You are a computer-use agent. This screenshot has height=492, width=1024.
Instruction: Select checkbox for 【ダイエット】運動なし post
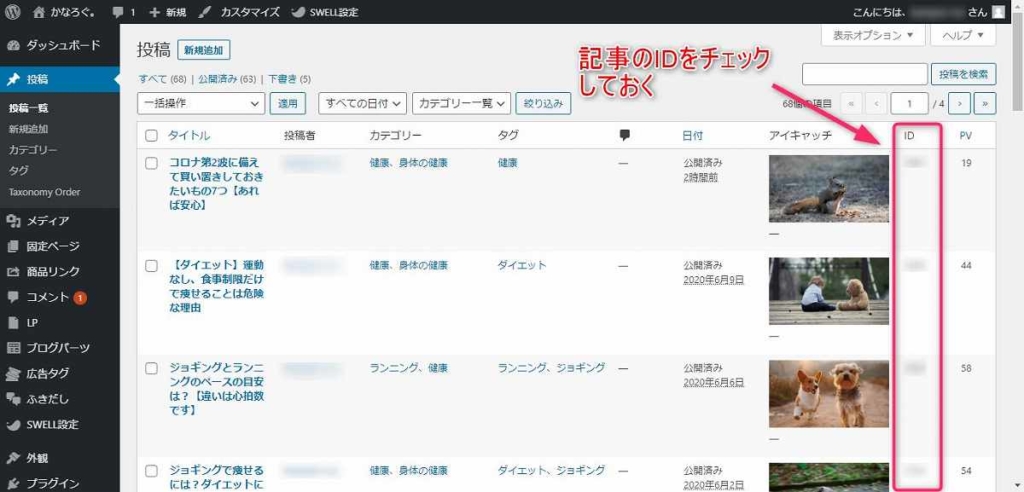[152, 266]
